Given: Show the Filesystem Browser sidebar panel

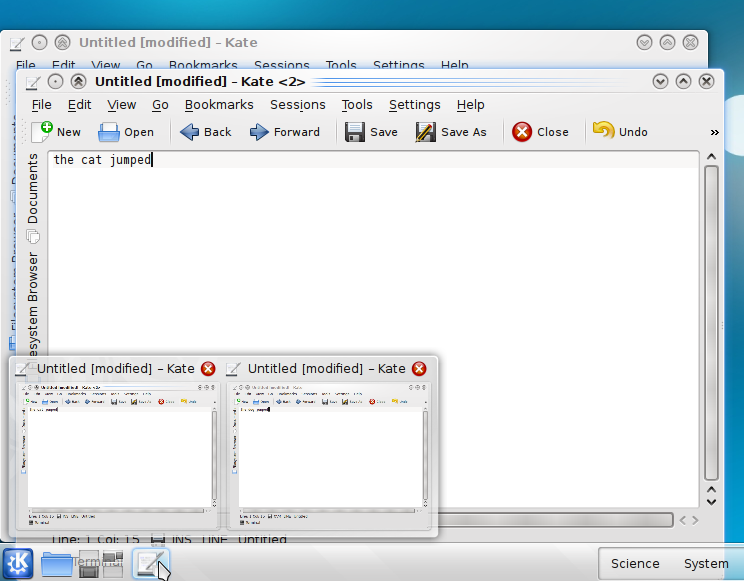Looking at the screenshot, I should 32,304.
